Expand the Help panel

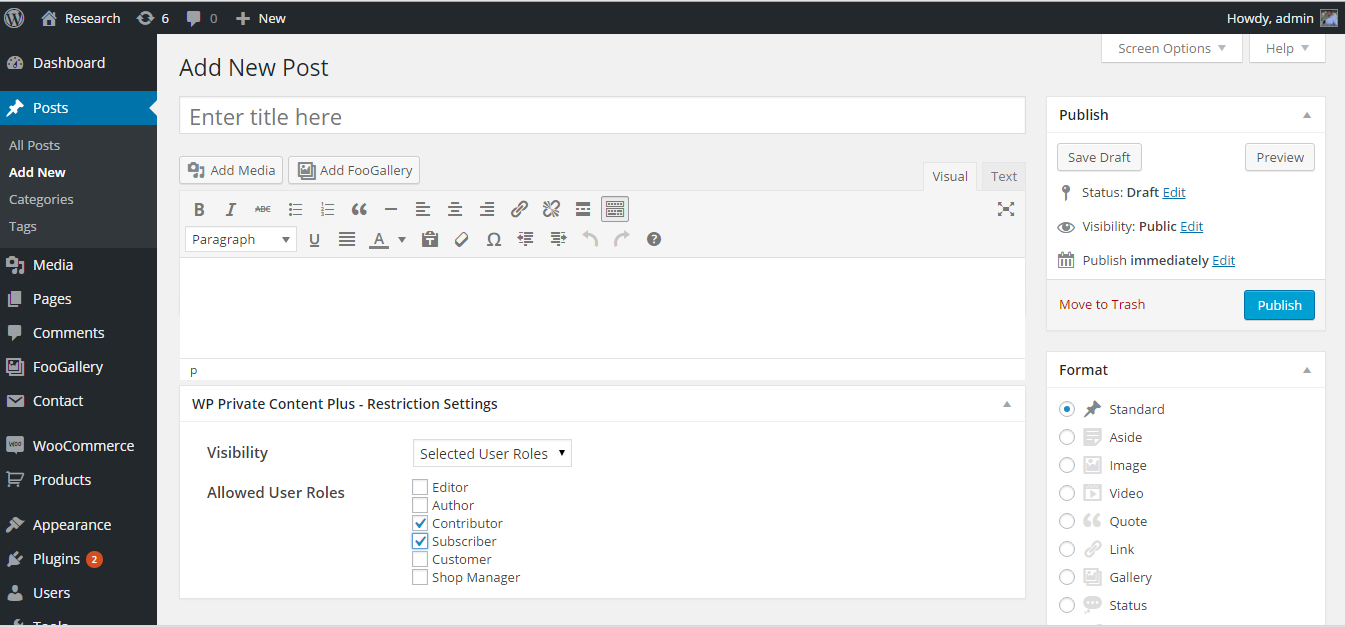[1286, 48]
